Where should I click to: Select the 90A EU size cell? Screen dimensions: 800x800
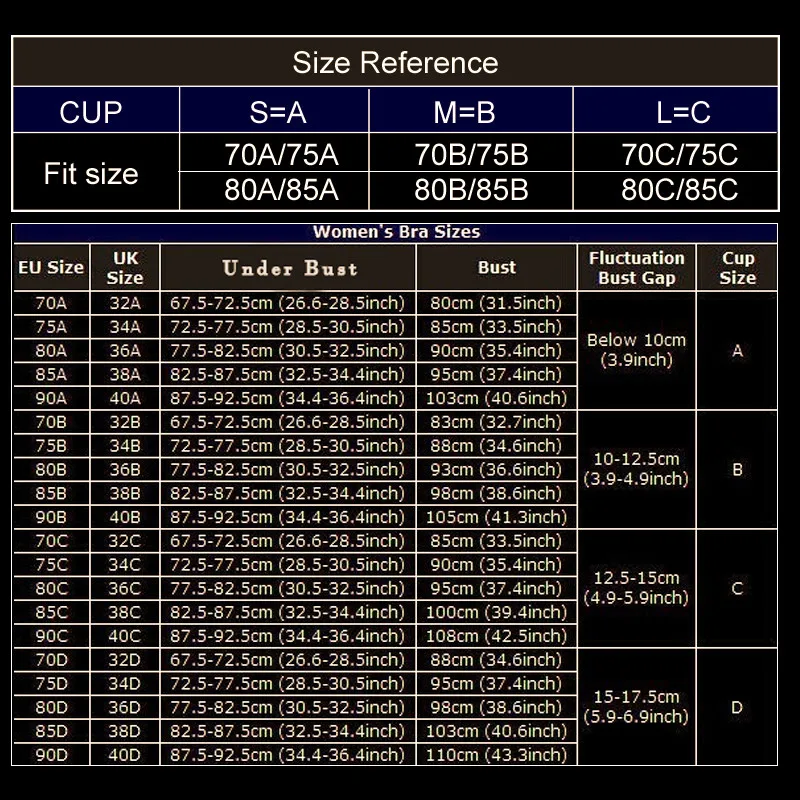click(51, 398)
